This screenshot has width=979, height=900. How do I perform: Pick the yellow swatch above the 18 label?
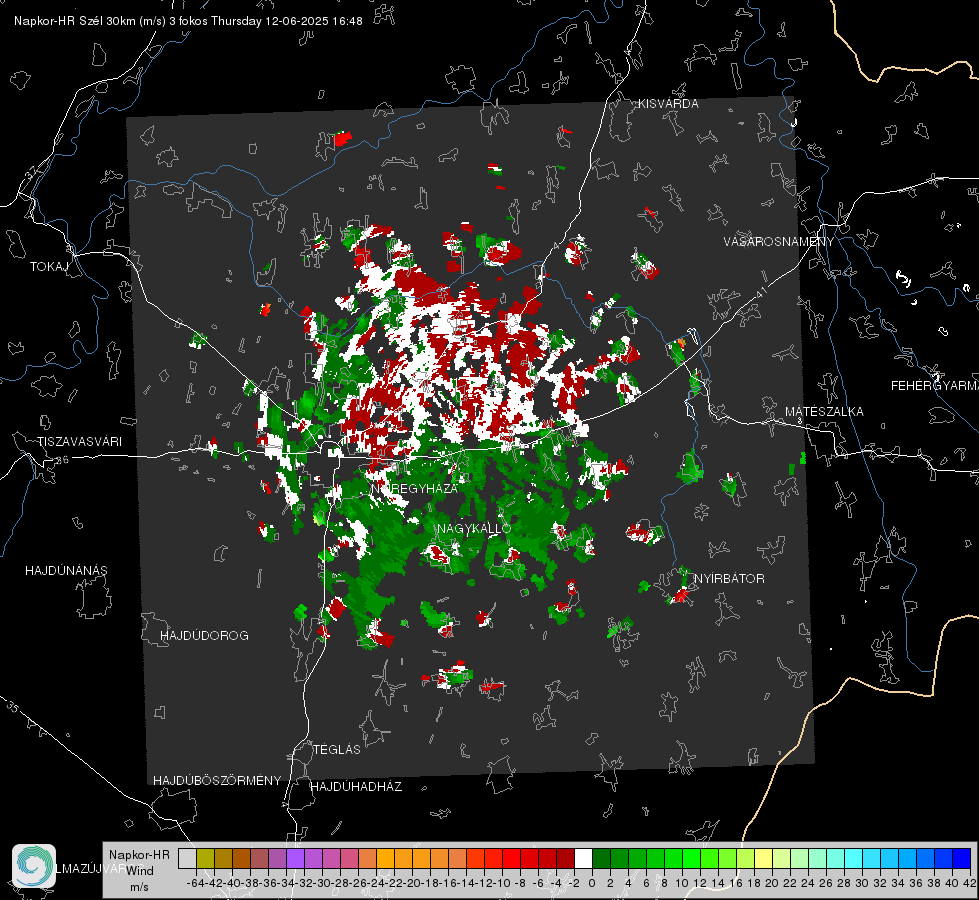763,858
